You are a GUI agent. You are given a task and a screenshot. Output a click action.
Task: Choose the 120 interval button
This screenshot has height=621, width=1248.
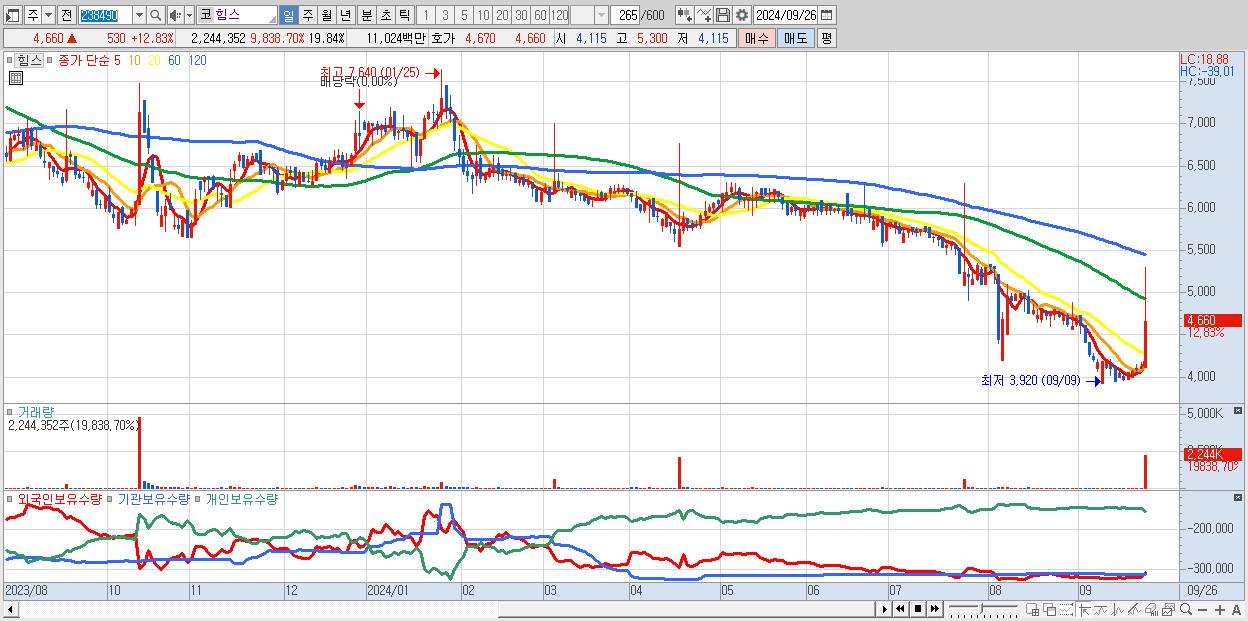pyautogui.click(x=559, y=16)
